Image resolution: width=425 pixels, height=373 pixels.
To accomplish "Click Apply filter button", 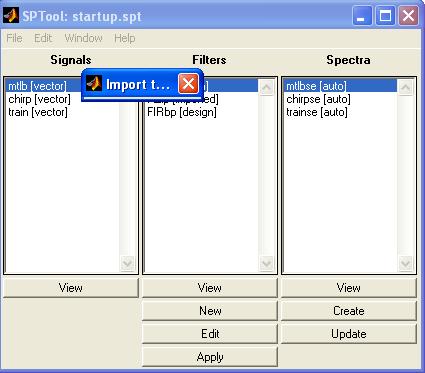I will click(210, 357).
